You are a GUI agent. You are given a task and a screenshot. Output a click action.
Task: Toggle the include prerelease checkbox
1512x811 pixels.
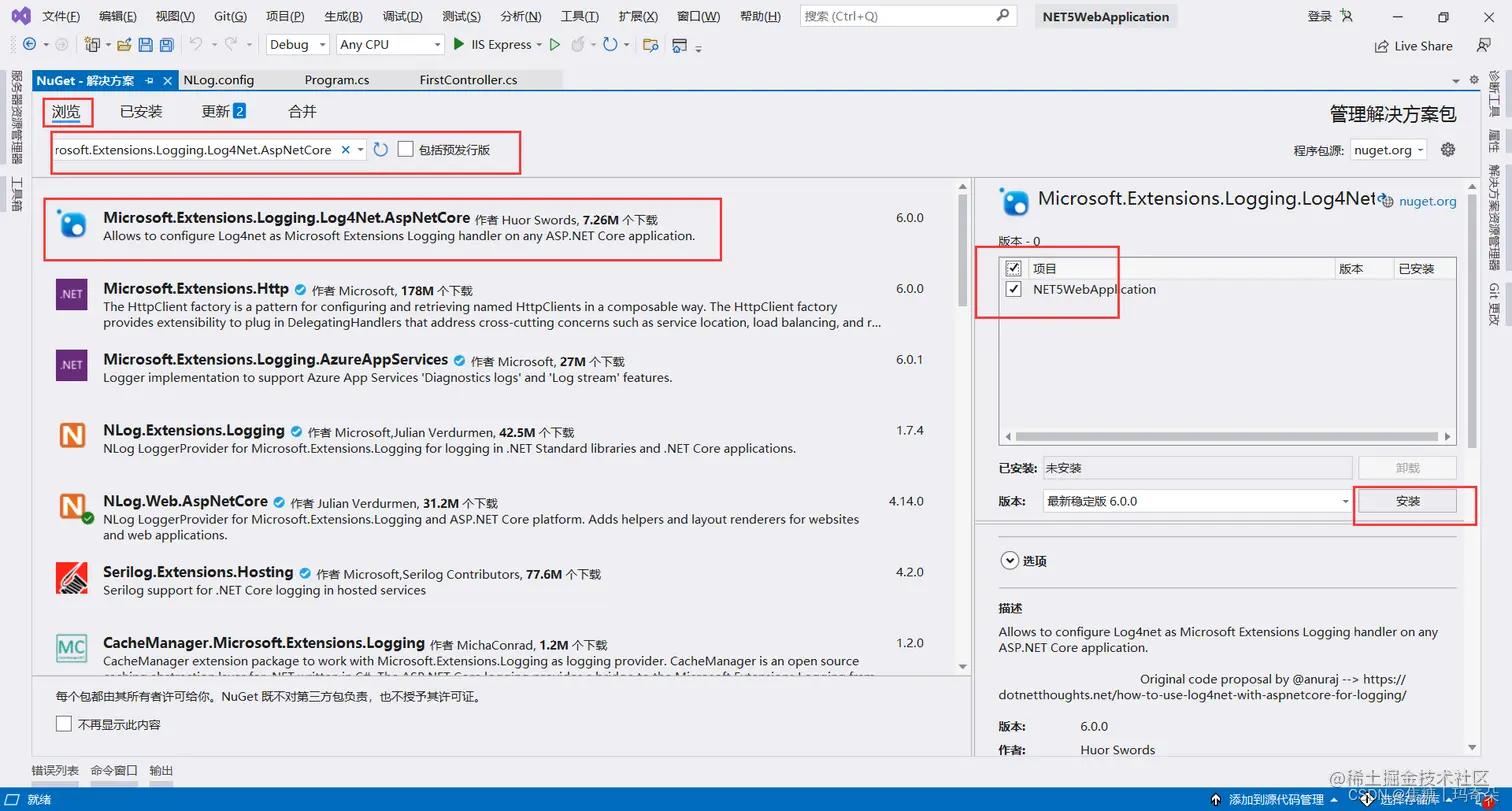(x=405, y=149)
